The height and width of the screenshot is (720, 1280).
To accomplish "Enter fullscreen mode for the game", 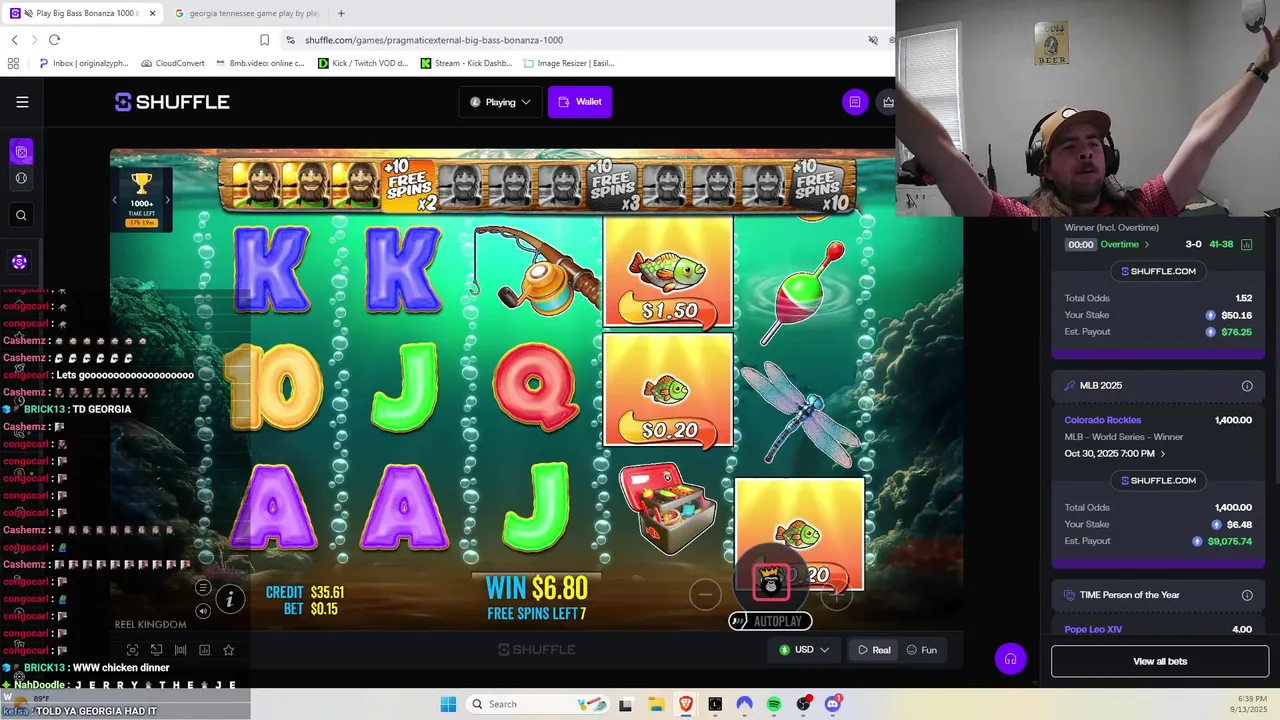I will pos(132,650).
